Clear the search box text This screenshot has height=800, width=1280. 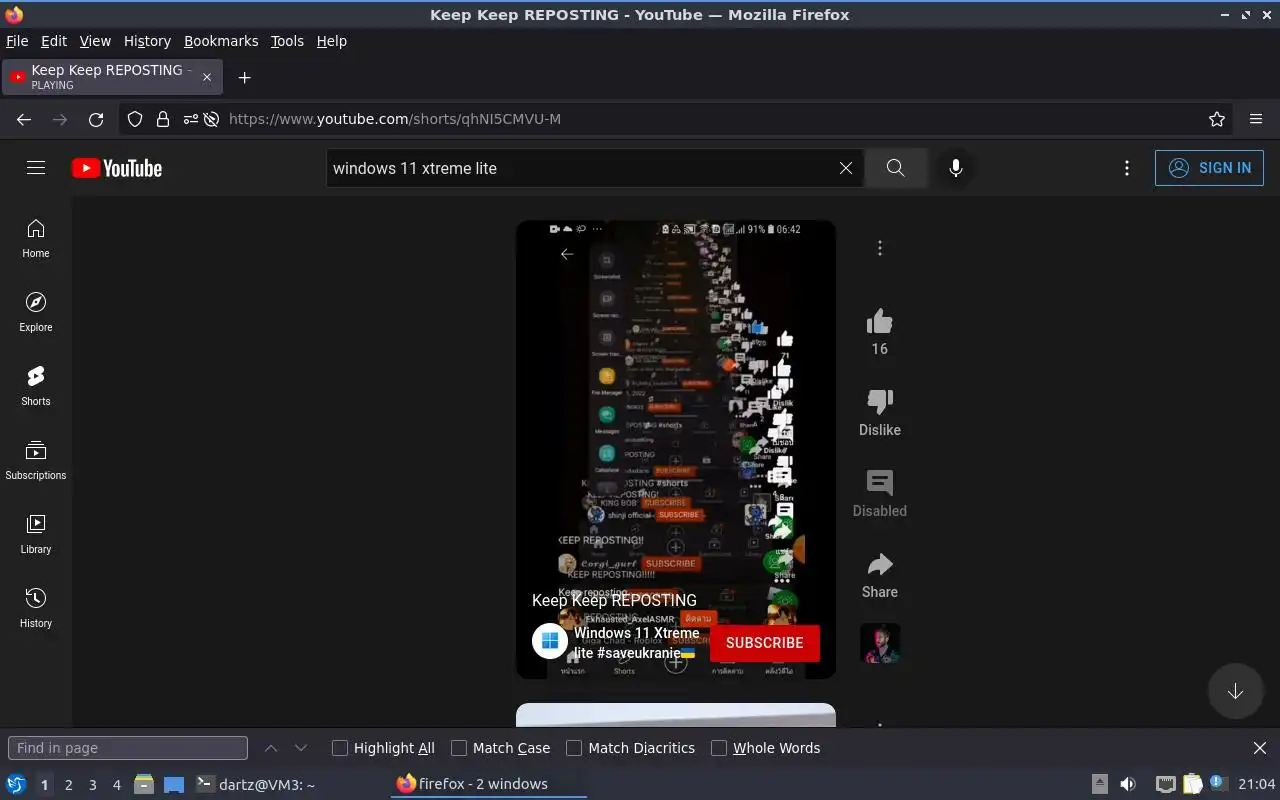(846, 168)
